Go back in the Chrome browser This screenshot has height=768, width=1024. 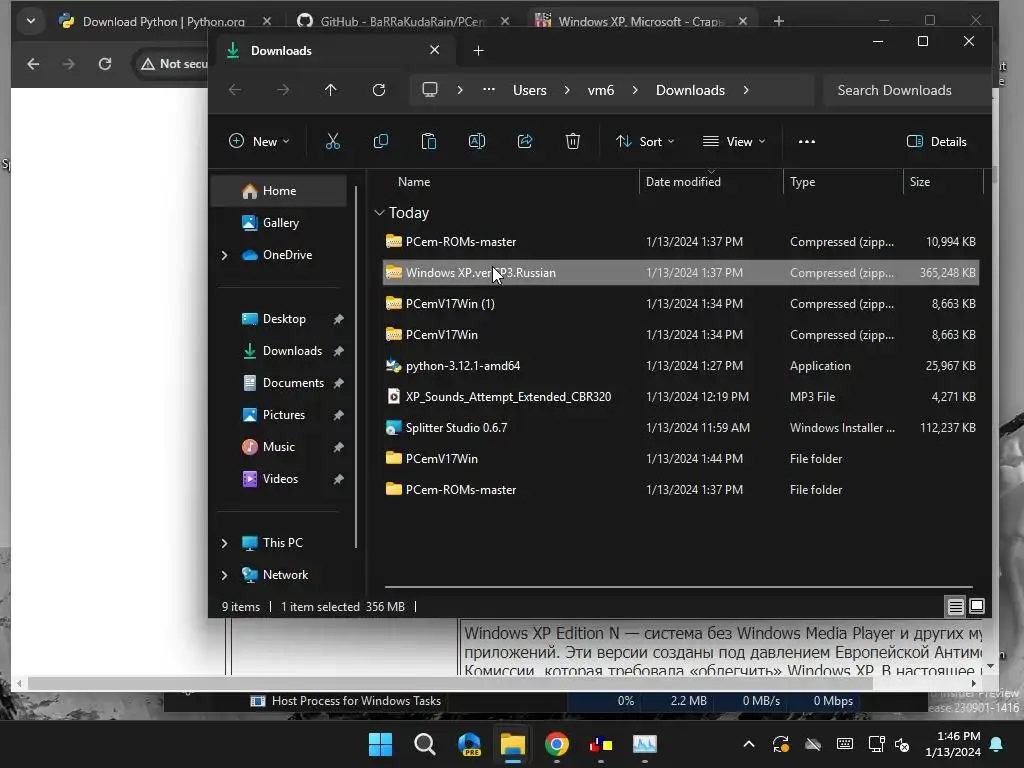(33, 64)
